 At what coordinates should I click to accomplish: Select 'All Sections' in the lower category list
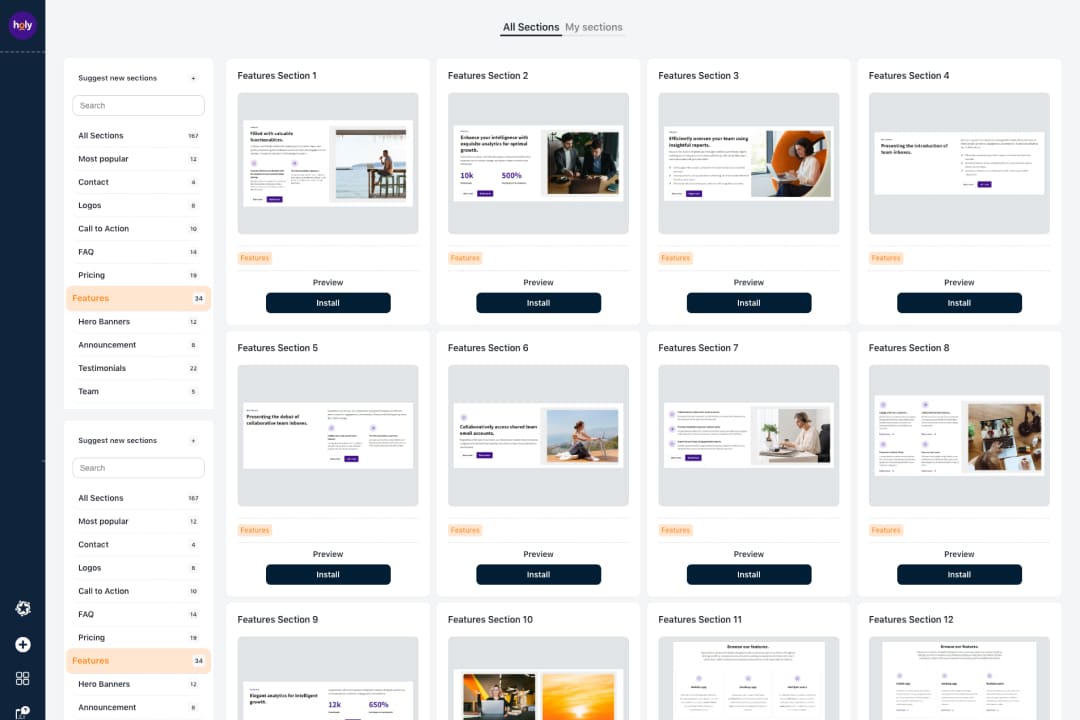click(138, 498)
